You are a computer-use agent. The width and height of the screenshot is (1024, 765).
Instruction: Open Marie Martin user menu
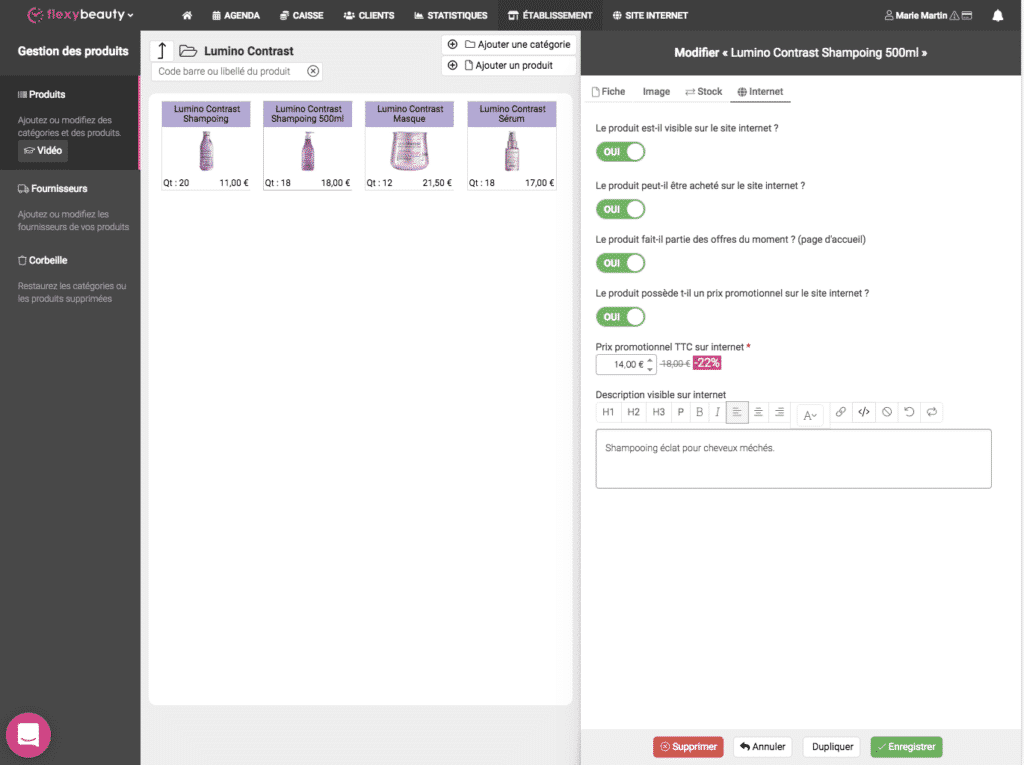tap(916, 15)
